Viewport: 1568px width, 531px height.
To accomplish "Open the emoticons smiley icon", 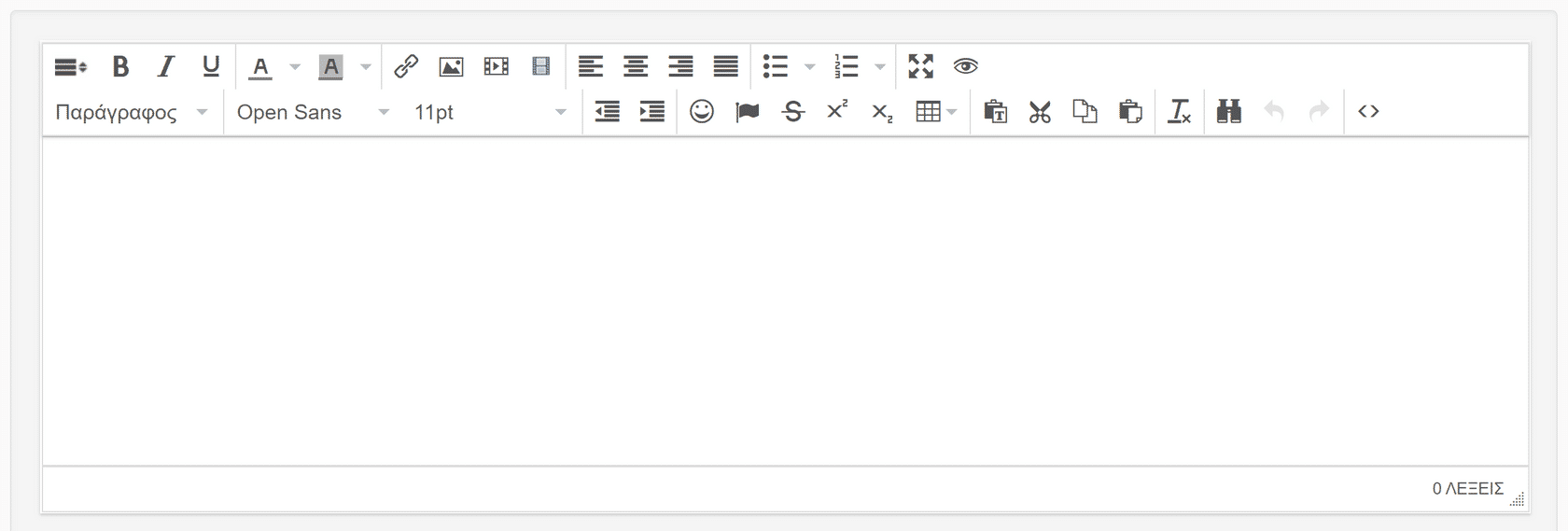I will tap(702, 112).
